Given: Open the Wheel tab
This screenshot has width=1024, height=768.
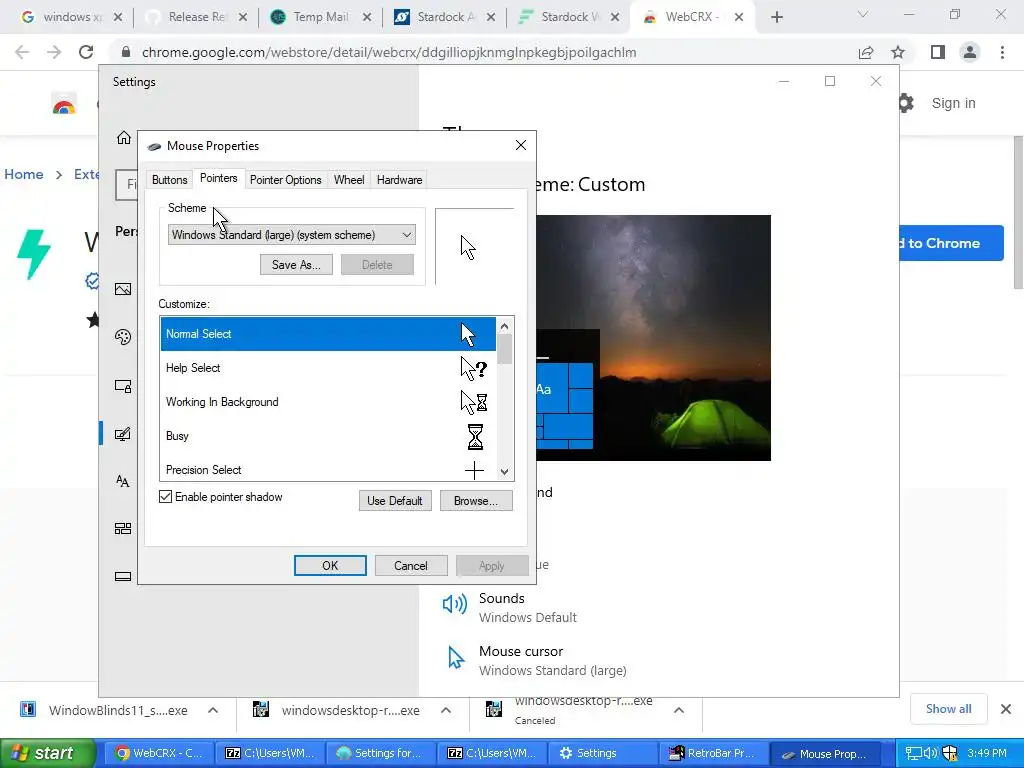Looking at the screenshot, I should 349,180.
